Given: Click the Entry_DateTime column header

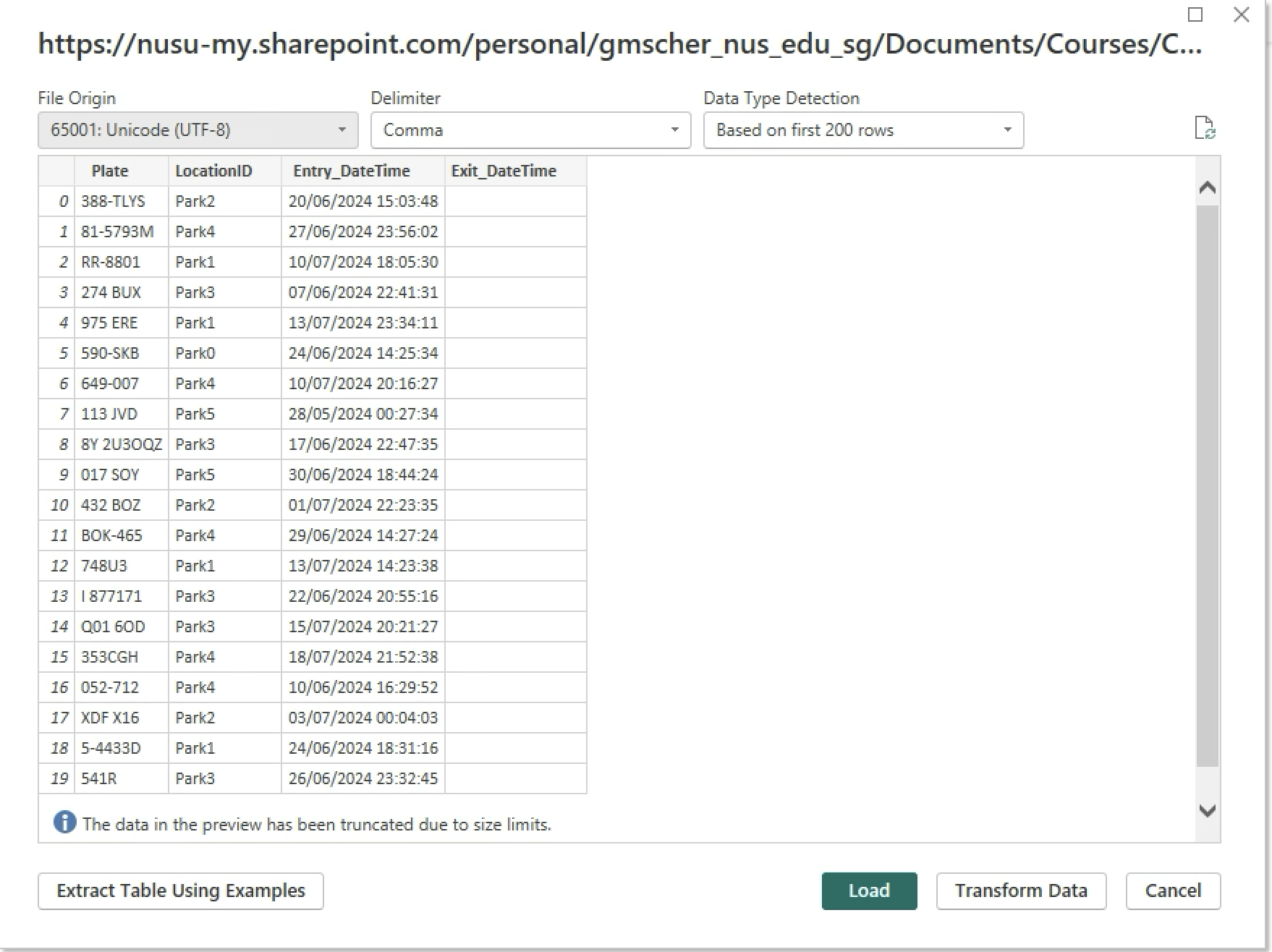Looking at the screenshot, I should [352, 171].
